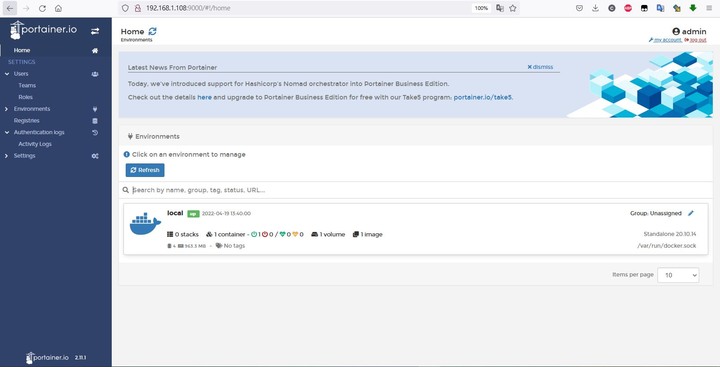Open the Firefox hamburger menu
Viewport: 720px width, 367px height.
point(709,8)
